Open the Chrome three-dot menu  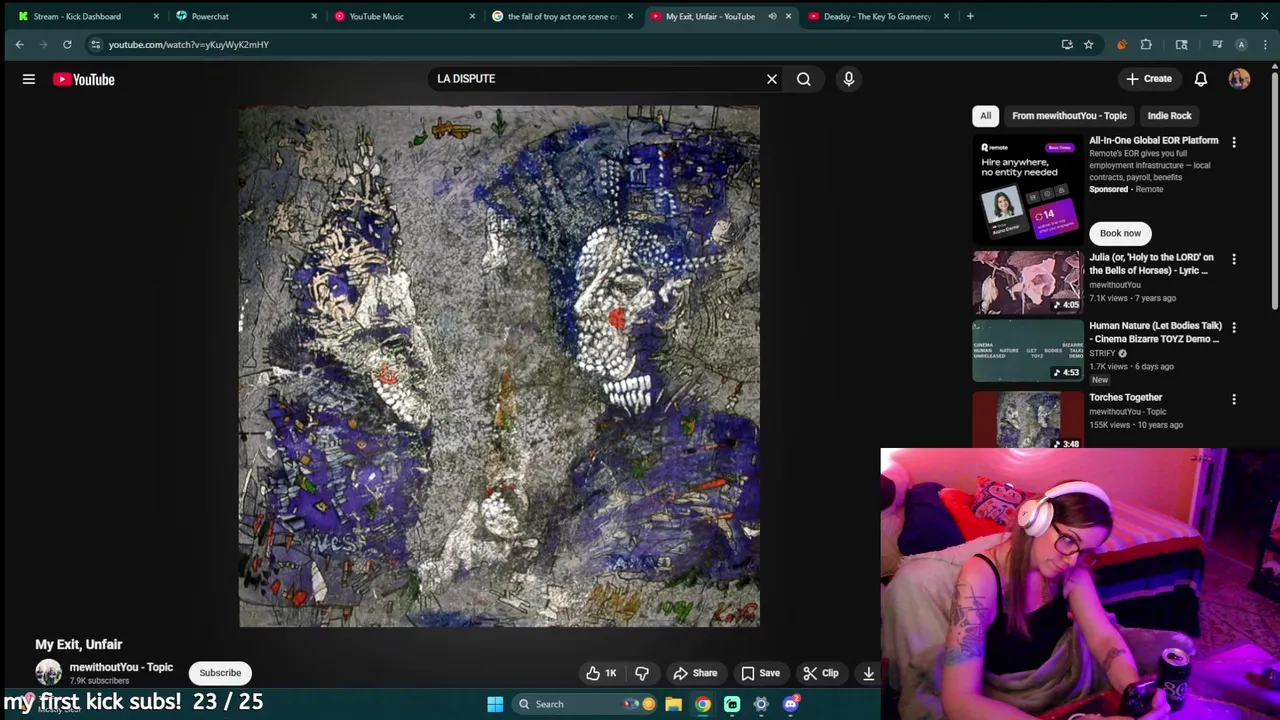[1265, 44]
